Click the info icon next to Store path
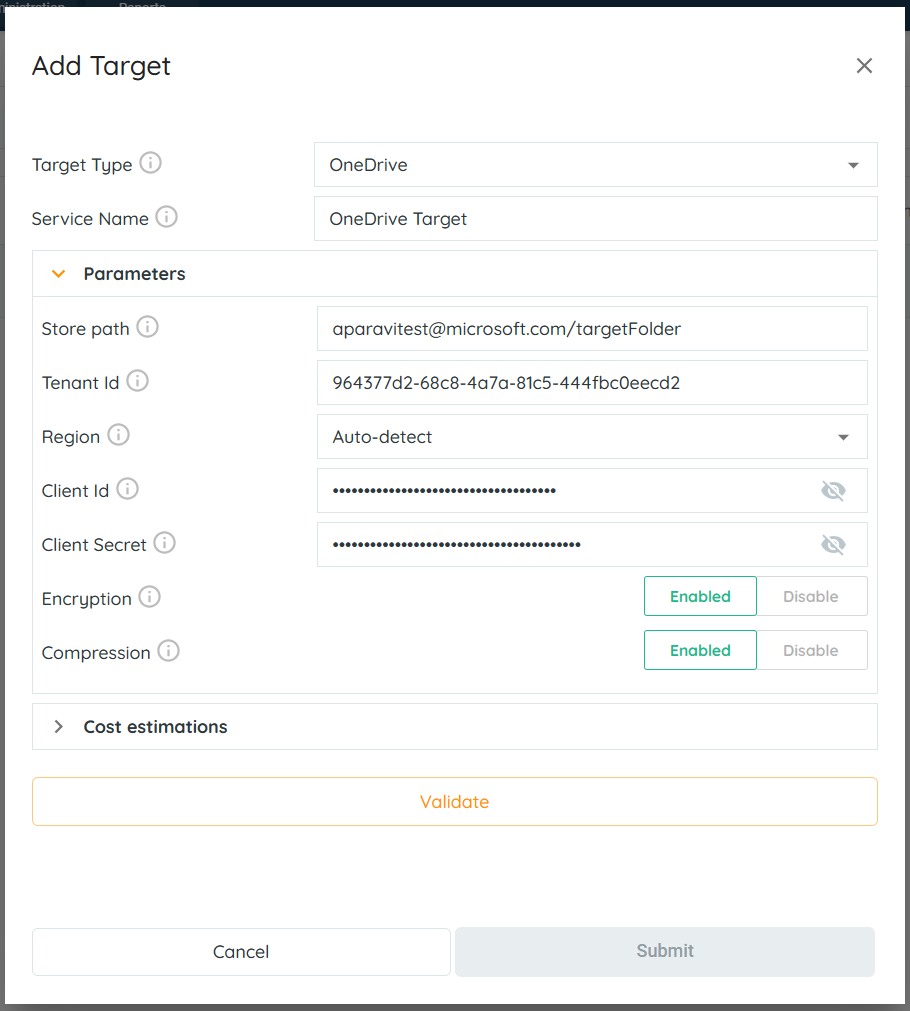The image size is (910, 1011). [x=147, y=327]
